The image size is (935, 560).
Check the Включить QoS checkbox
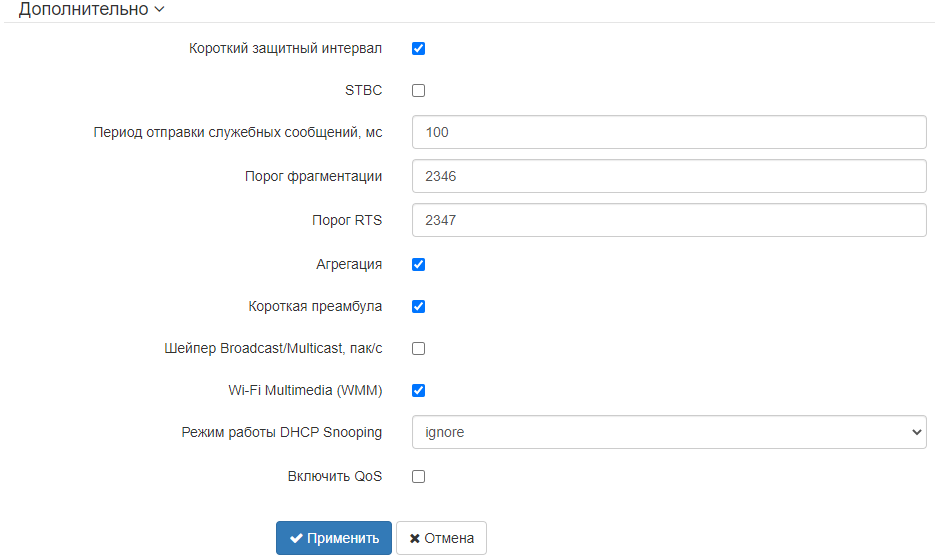click(419, 476)
